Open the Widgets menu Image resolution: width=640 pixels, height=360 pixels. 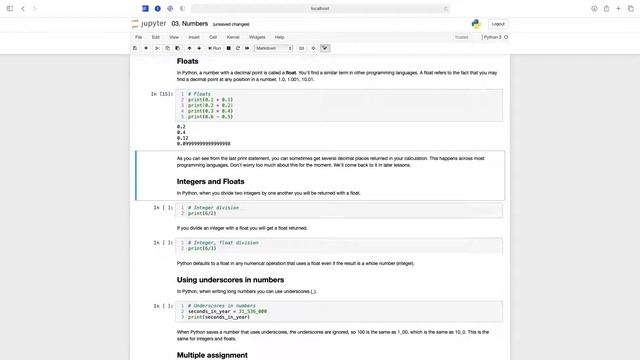[x=257, y=37]
